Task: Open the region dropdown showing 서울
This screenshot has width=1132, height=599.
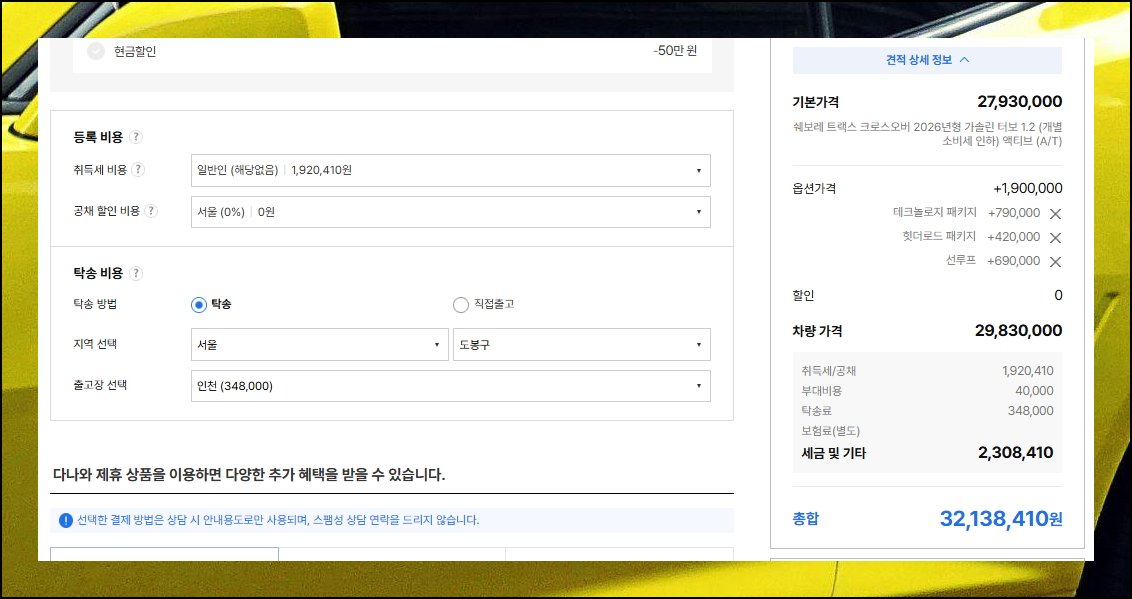Action: tap(320, 344)
